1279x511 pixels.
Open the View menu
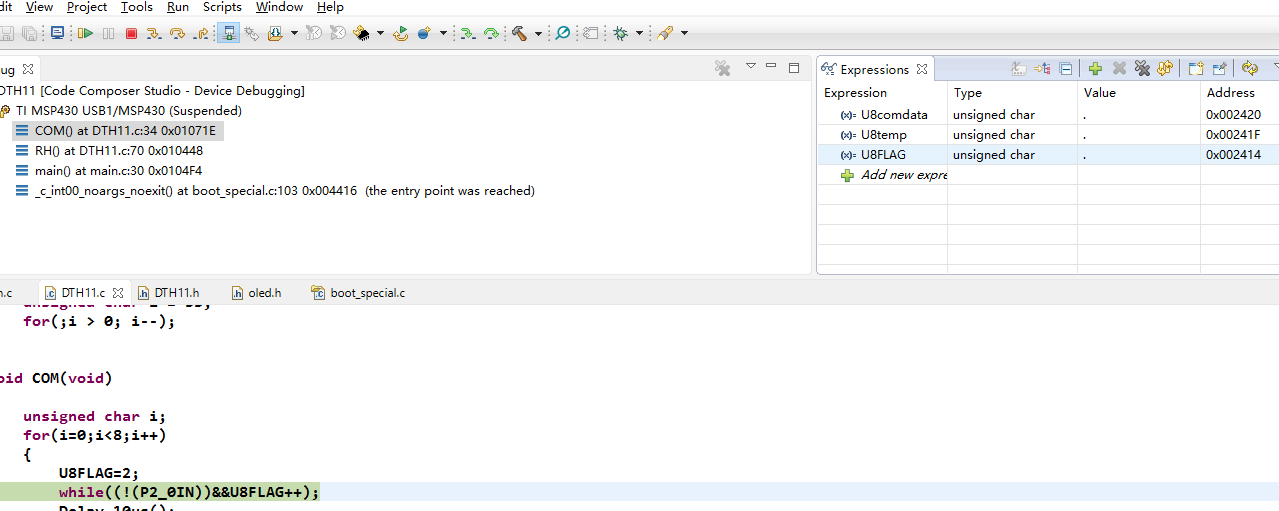(39, 7)
